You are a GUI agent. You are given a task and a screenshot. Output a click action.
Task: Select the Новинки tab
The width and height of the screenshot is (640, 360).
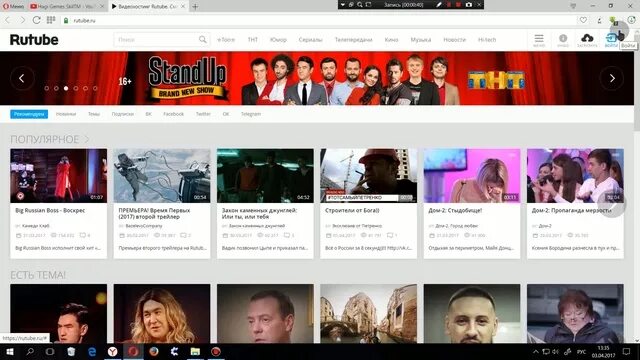66,114
